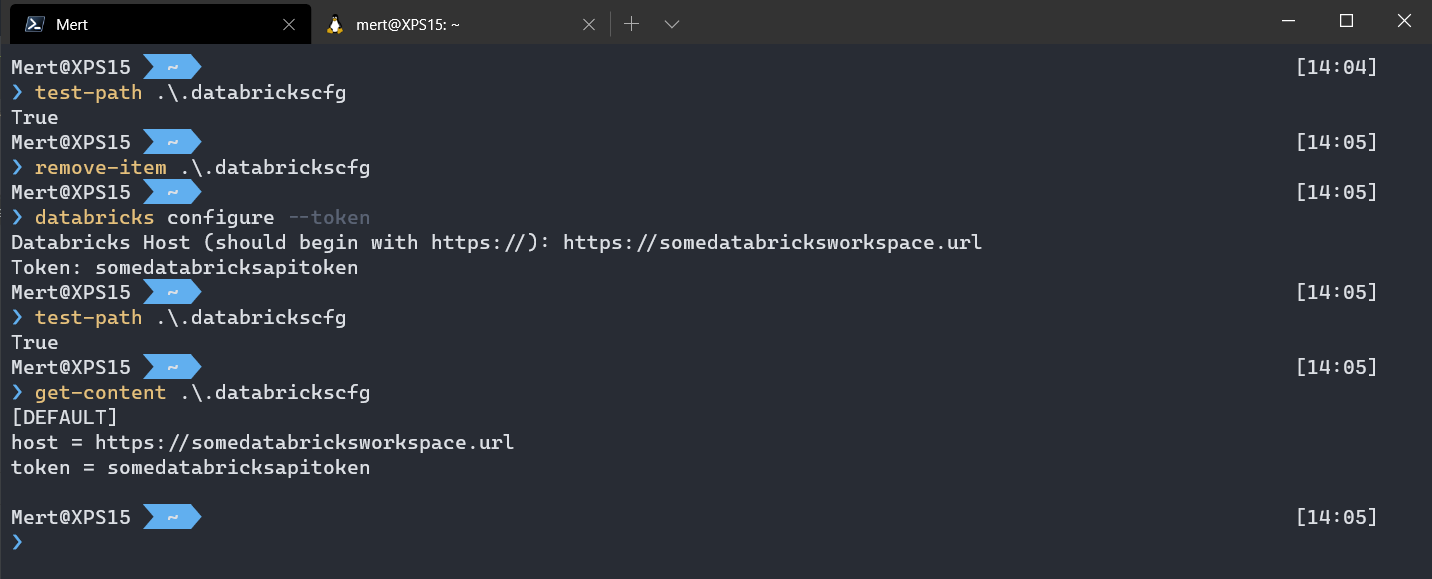Click the [DEFAULT] line in the config output
This screenshot has height=579, width=1432.
point(63,417)
